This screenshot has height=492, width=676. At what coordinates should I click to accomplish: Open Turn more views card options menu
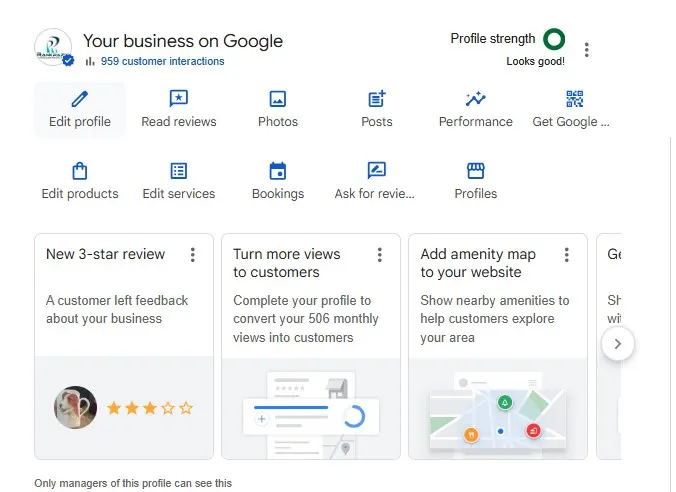click(380, 255)
